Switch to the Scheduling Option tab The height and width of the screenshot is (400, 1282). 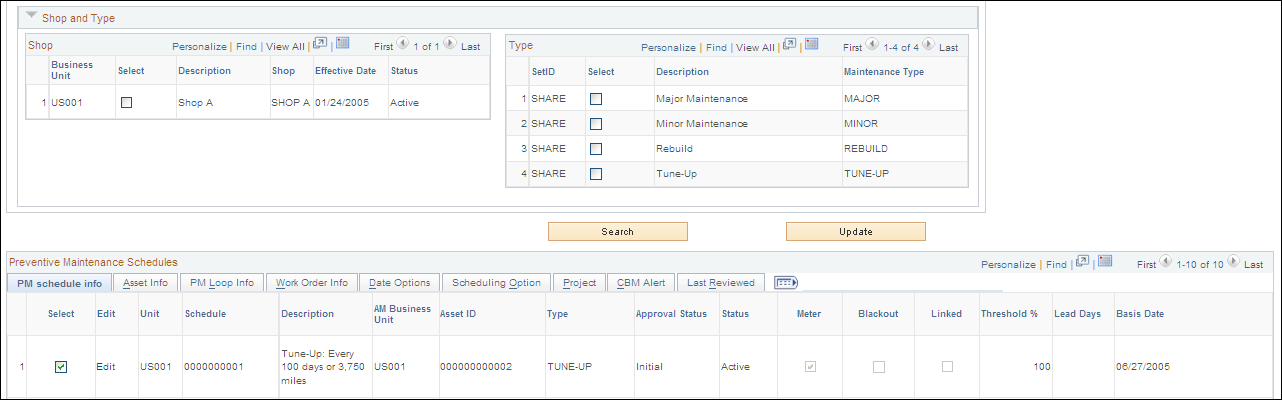(x=495, y=282)
